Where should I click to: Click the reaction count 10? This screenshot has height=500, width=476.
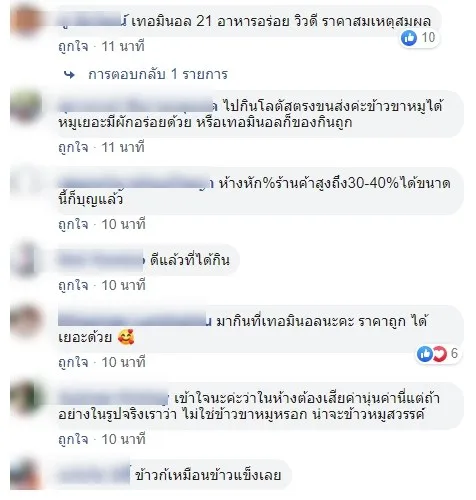click(428, 37)
